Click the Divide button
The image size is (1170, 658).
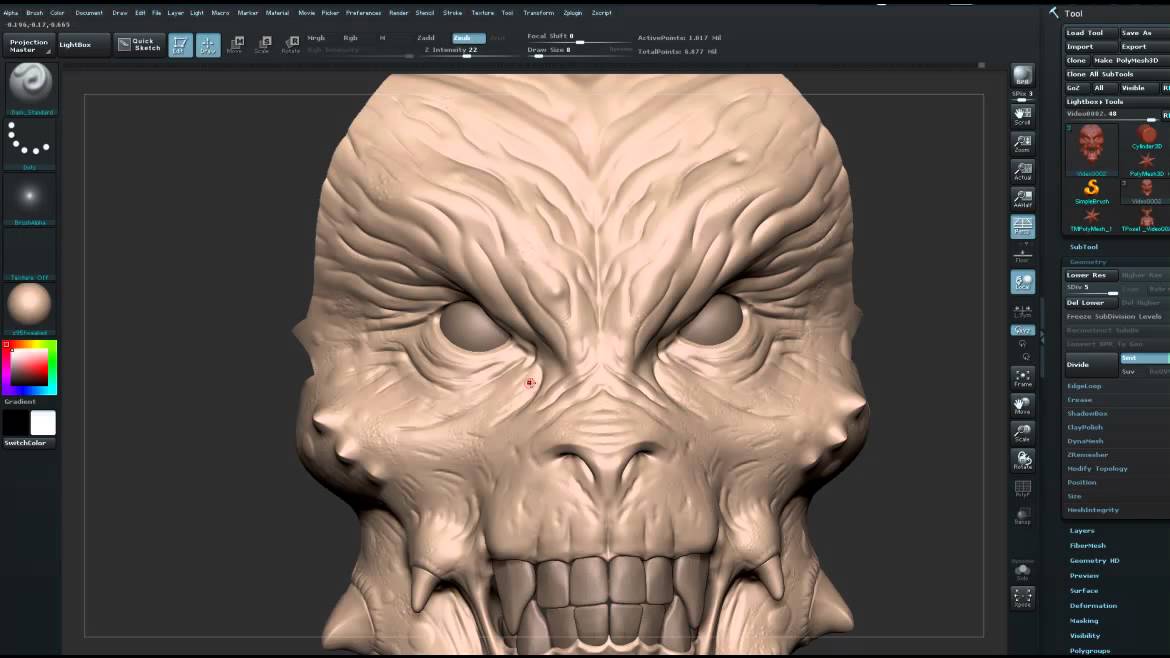tap(1090, 365)
